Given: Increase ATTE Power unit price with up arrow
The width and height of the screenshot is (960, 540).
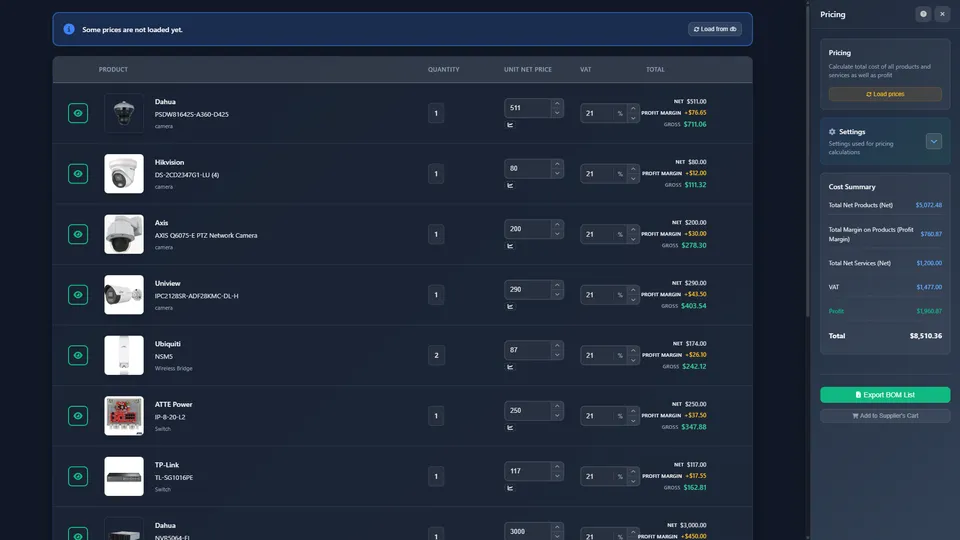Looking at the screenshot, I should (x=557, y=406).
